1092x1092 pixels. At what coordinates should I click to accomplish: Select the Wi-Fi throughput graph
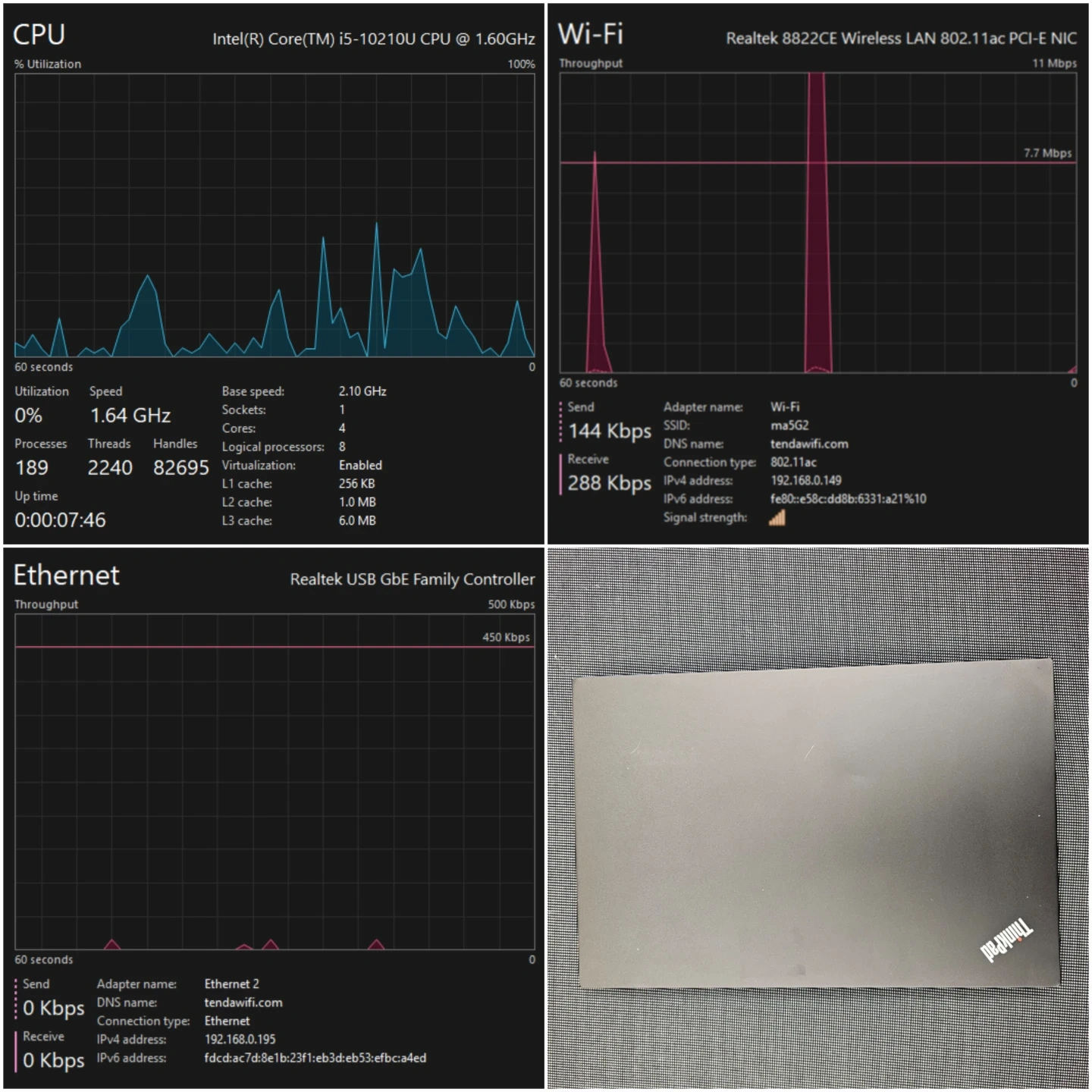817,223
